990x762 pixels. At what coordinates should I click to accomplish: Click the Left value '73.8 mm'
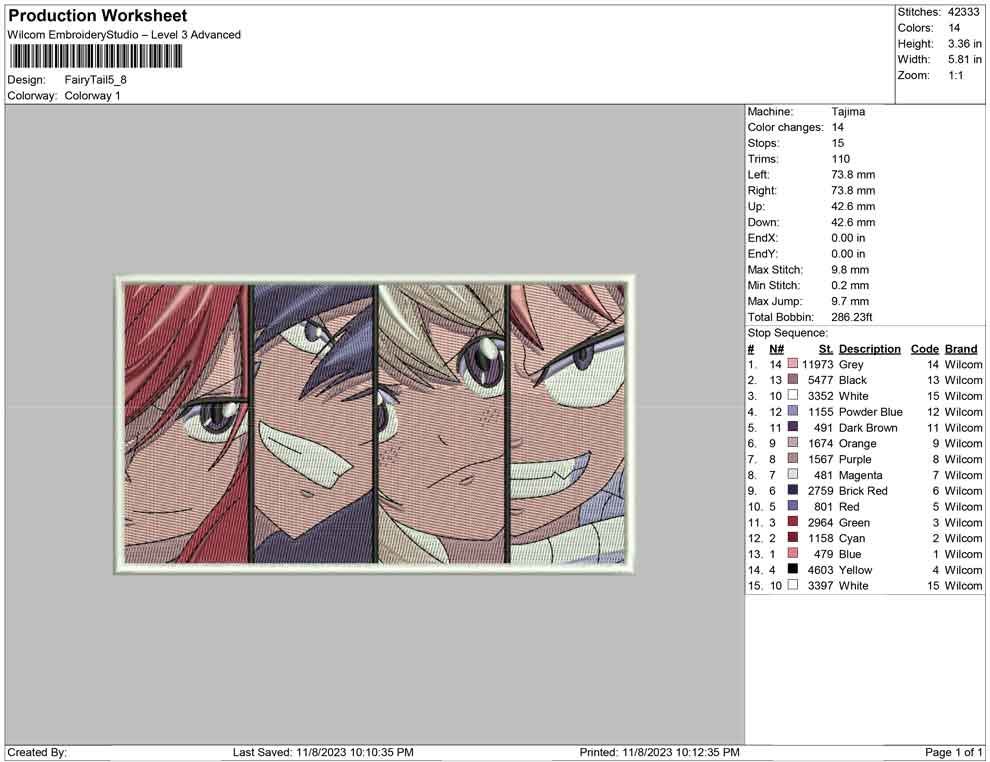(x=853, y=175)
